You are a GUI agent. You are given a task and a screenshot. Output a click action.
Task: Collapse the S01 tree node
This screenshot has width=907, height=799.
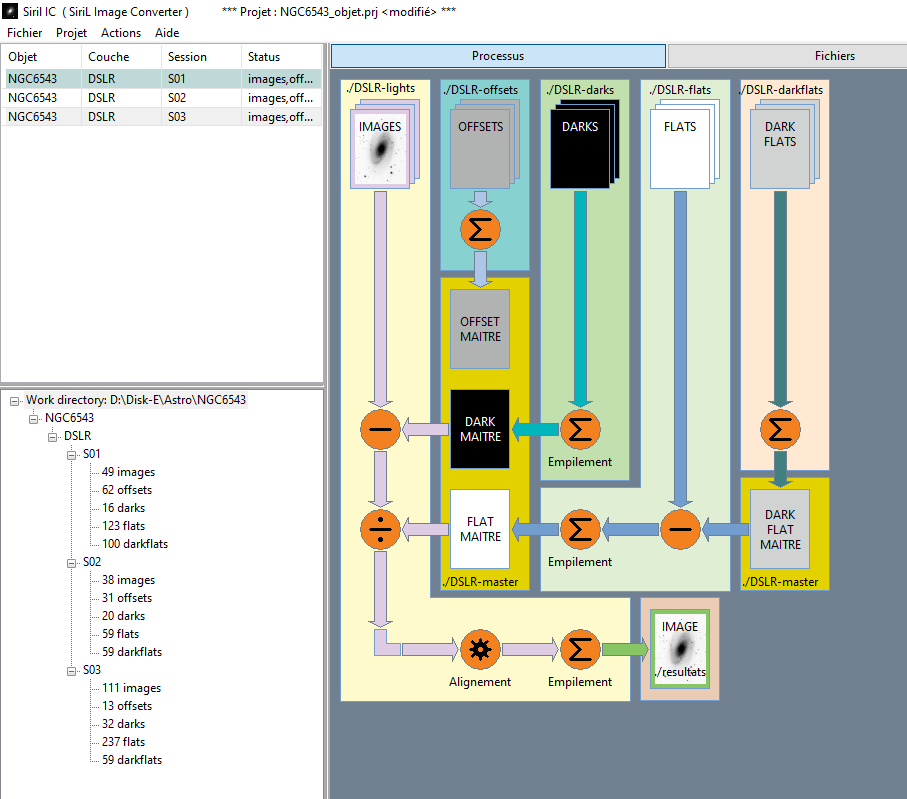coord(72,455)
